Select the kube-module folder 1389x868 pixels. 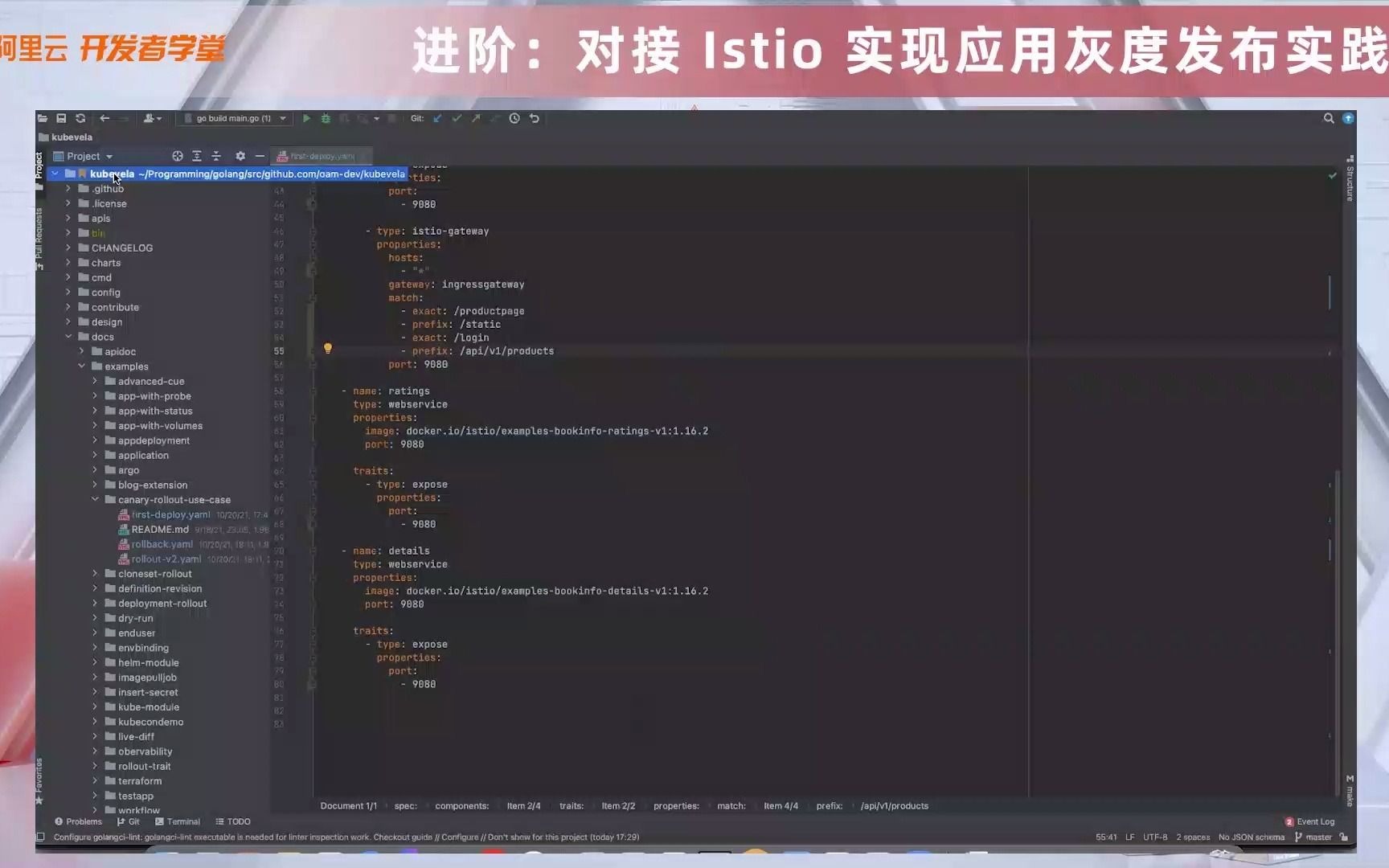(x=148, y=707)
